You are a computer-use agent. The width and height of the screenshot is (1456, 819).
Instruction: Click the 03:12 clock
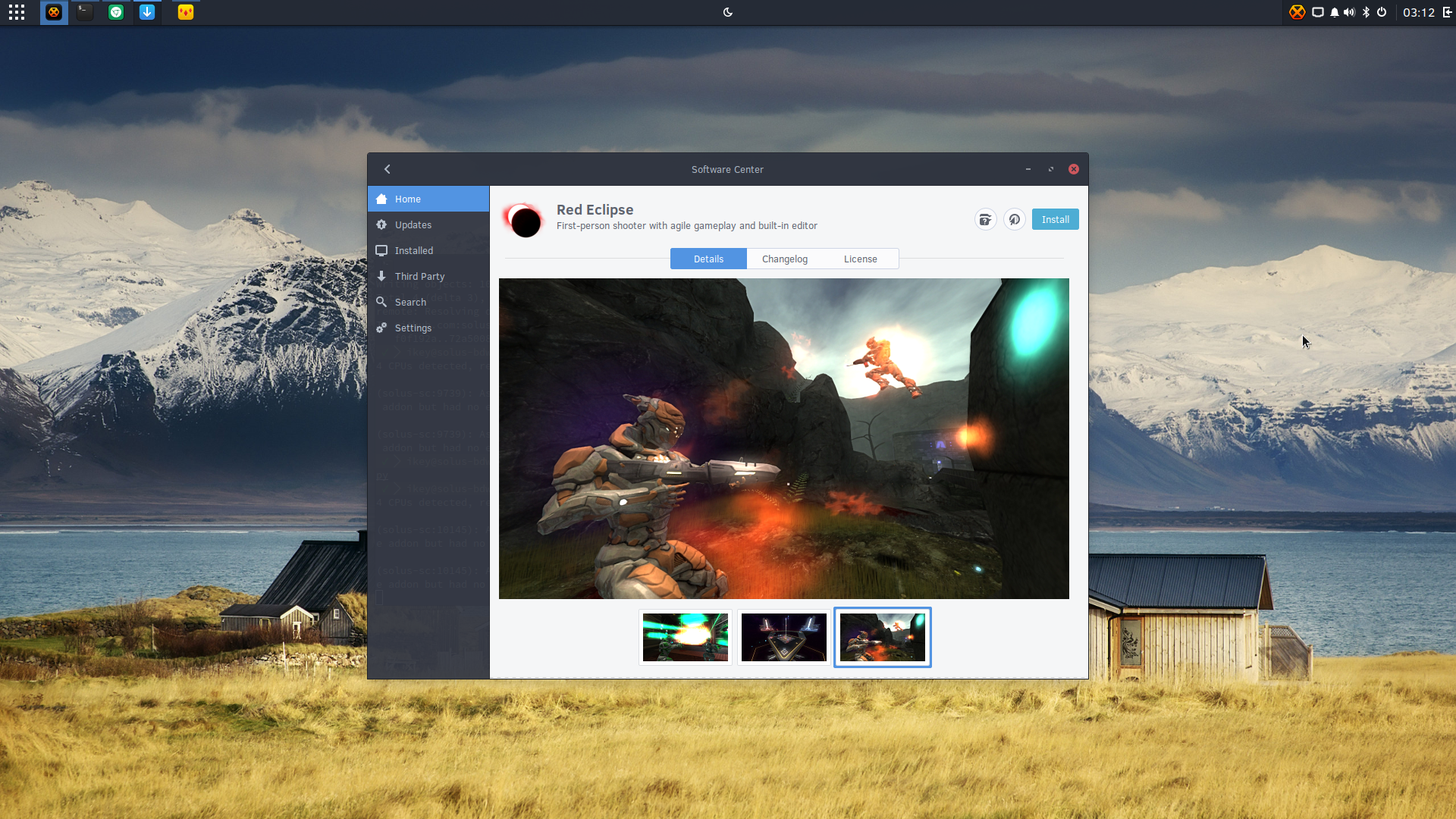1419,12
